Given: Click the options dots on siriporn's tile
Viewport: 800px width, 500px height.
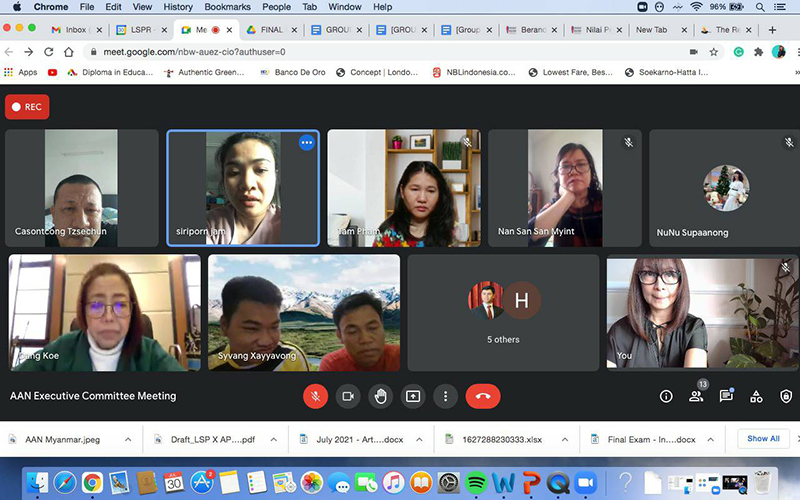Looking at the screenshot, I should [306, 143].
